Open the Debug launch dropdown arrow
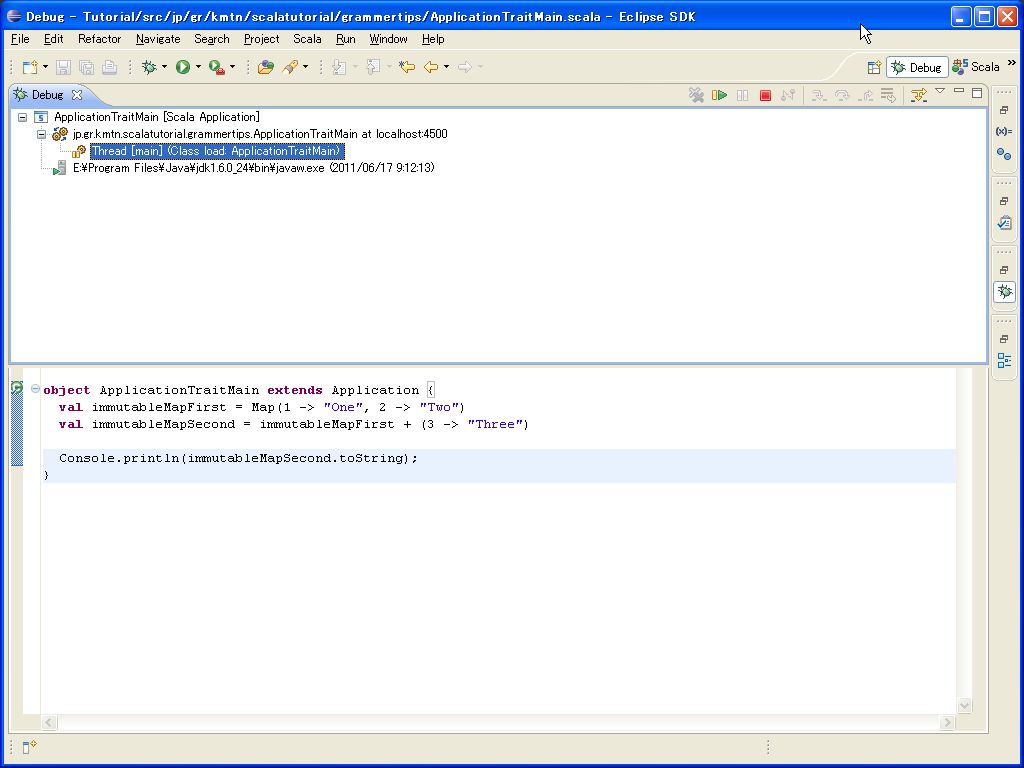Screen dimensions: 1024x768 coord(164,67)
